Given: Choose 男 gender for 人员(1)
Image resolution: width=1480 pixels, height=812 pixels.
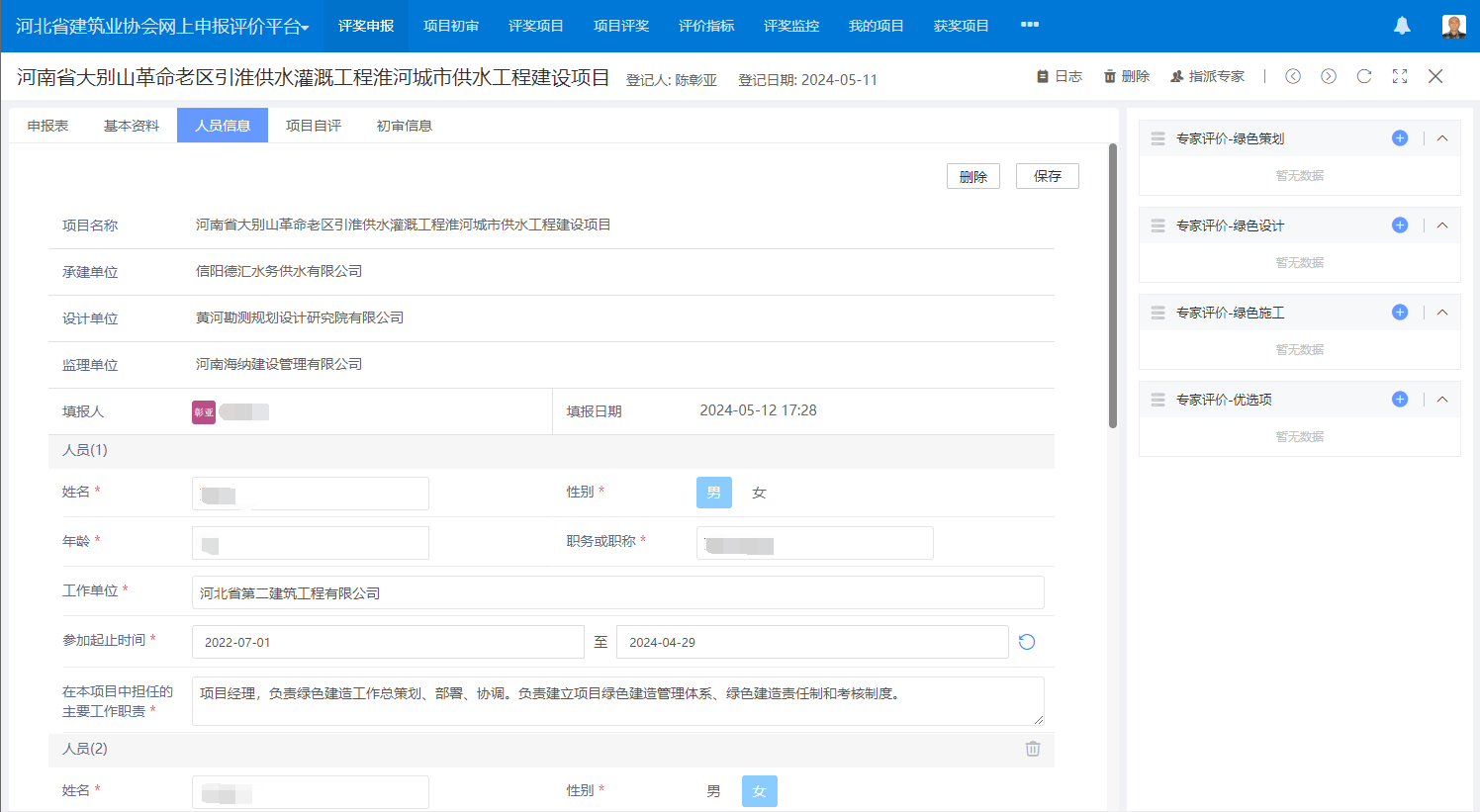Looking at the screenshot, I should click(713, 493).
